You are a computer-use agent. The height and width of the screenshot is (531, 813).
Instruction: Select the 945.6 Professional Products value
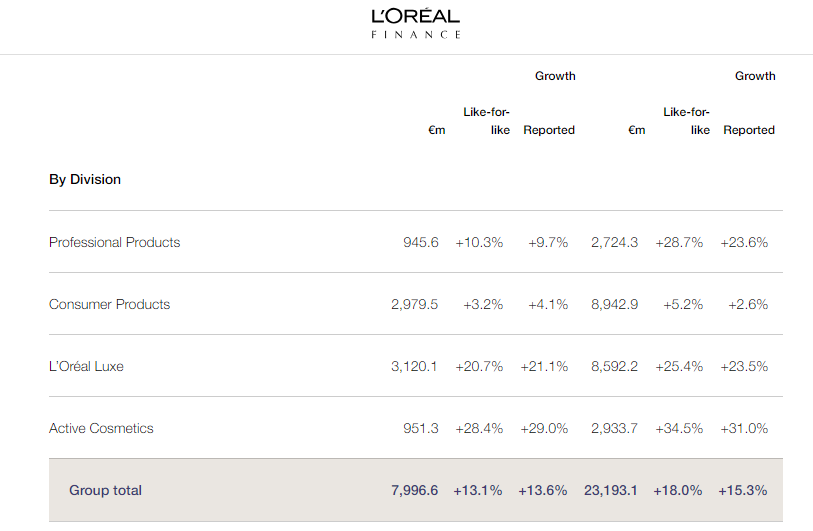point(420,242)
